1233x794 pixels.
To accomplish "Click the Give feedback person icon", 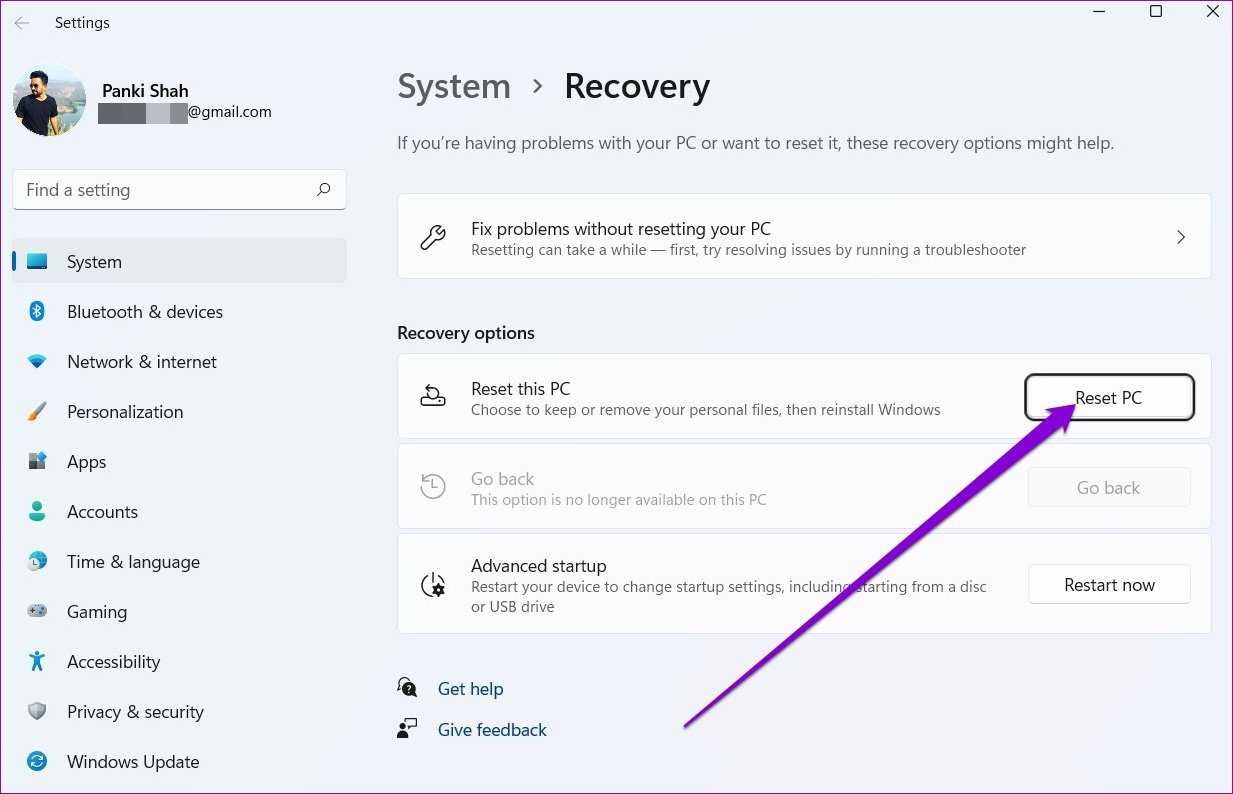I will pos(407,729).
